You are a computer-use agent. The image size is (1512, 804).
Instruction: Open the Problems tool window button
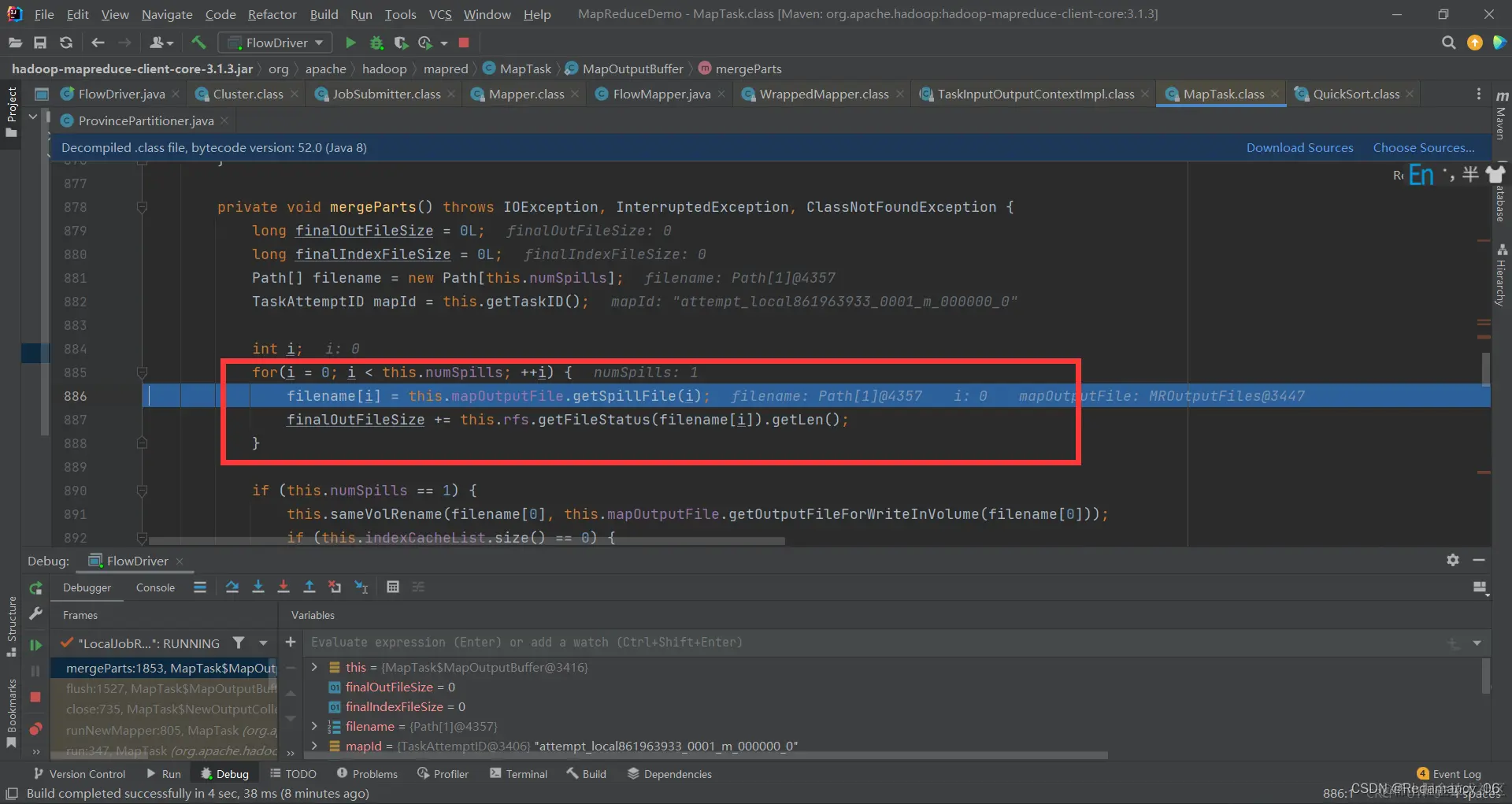point(367,774)
